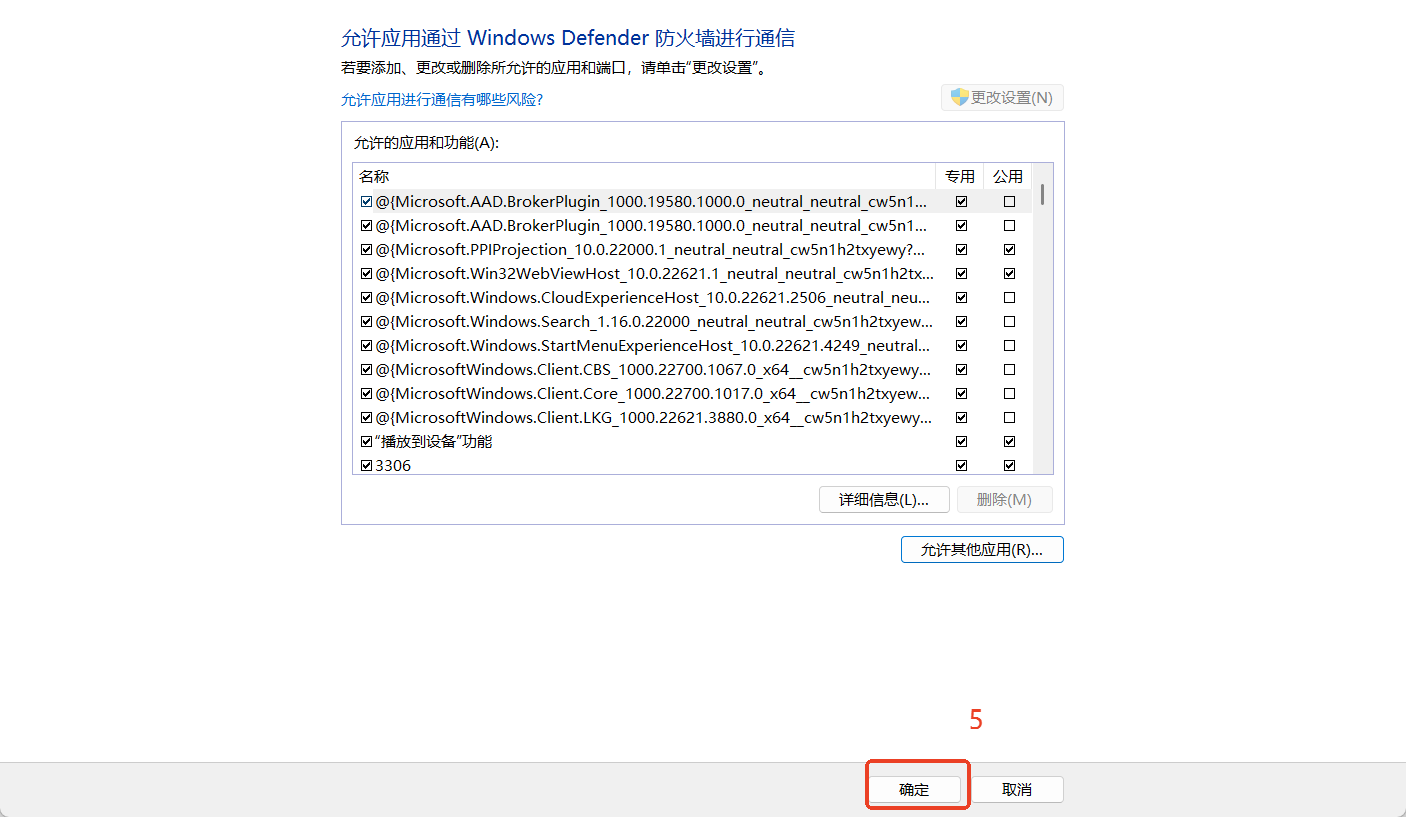This screenshot has width=1406, height=817.
Task: Toggle 专用 checkbox for 3306 entry
Action: pyautogui.click(x=962, y=465)
